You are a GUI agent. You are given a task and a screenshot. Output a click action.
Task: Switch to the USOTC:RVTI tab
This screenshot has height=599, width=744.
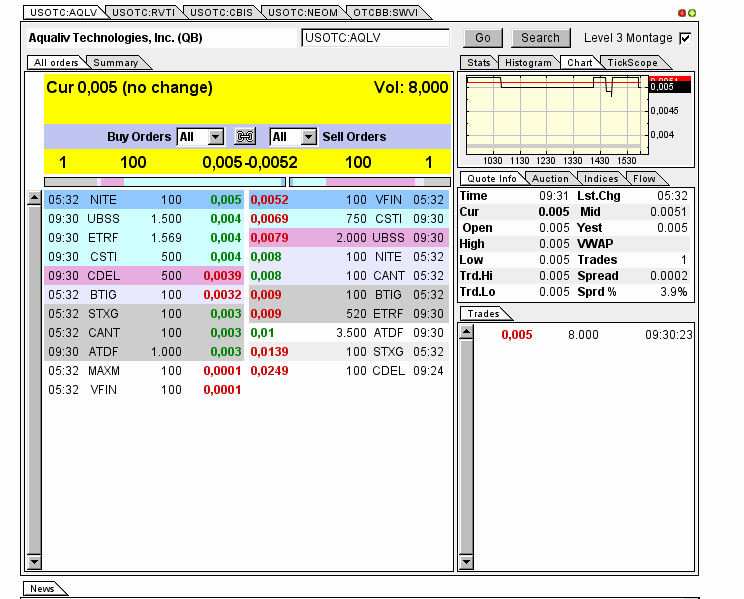144,13
